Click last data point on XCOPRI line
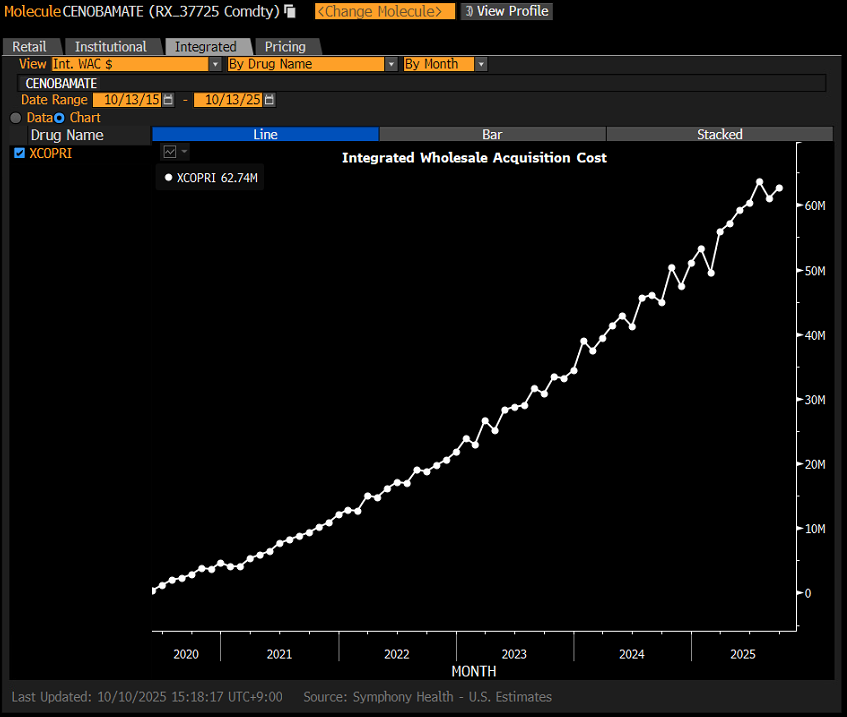Screen dimensions: 847x717 pos(779,188)
